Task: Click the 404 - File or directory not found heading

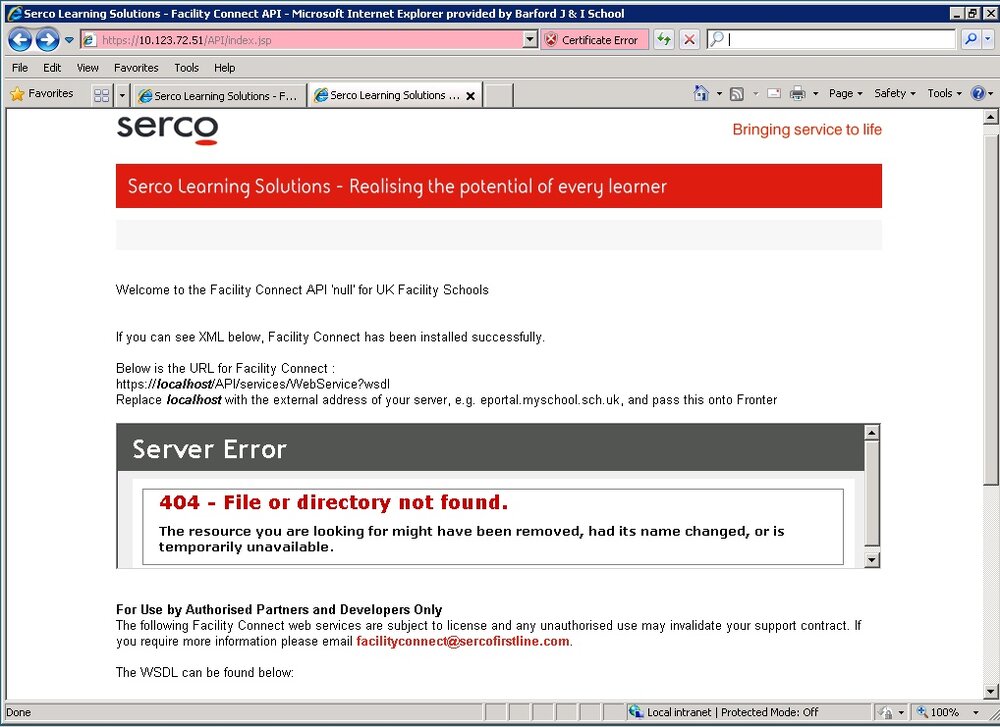Action: (334, 503)
